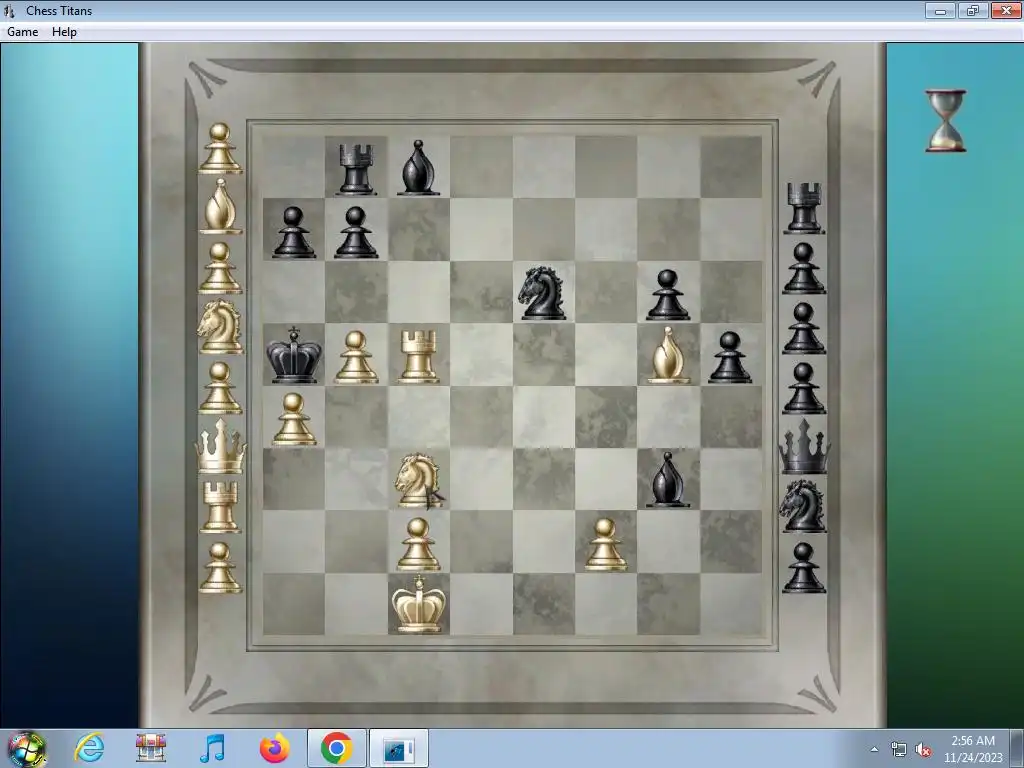Click the black pawn on b7
The height and width of the screenshot is (768, 1024).
pyautogui.click(x=356, y=231)
